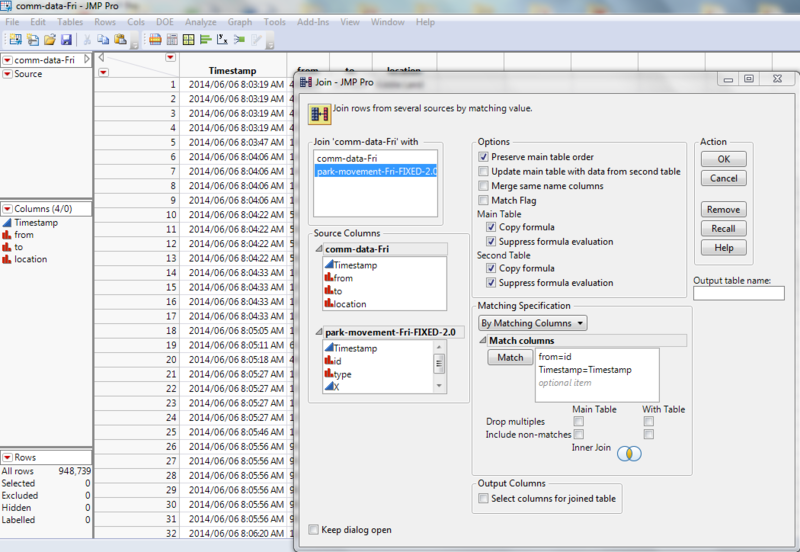Open the Tabulate toolbar icon
The width and height of the screenshot is (800, 552).
[172, 39]
